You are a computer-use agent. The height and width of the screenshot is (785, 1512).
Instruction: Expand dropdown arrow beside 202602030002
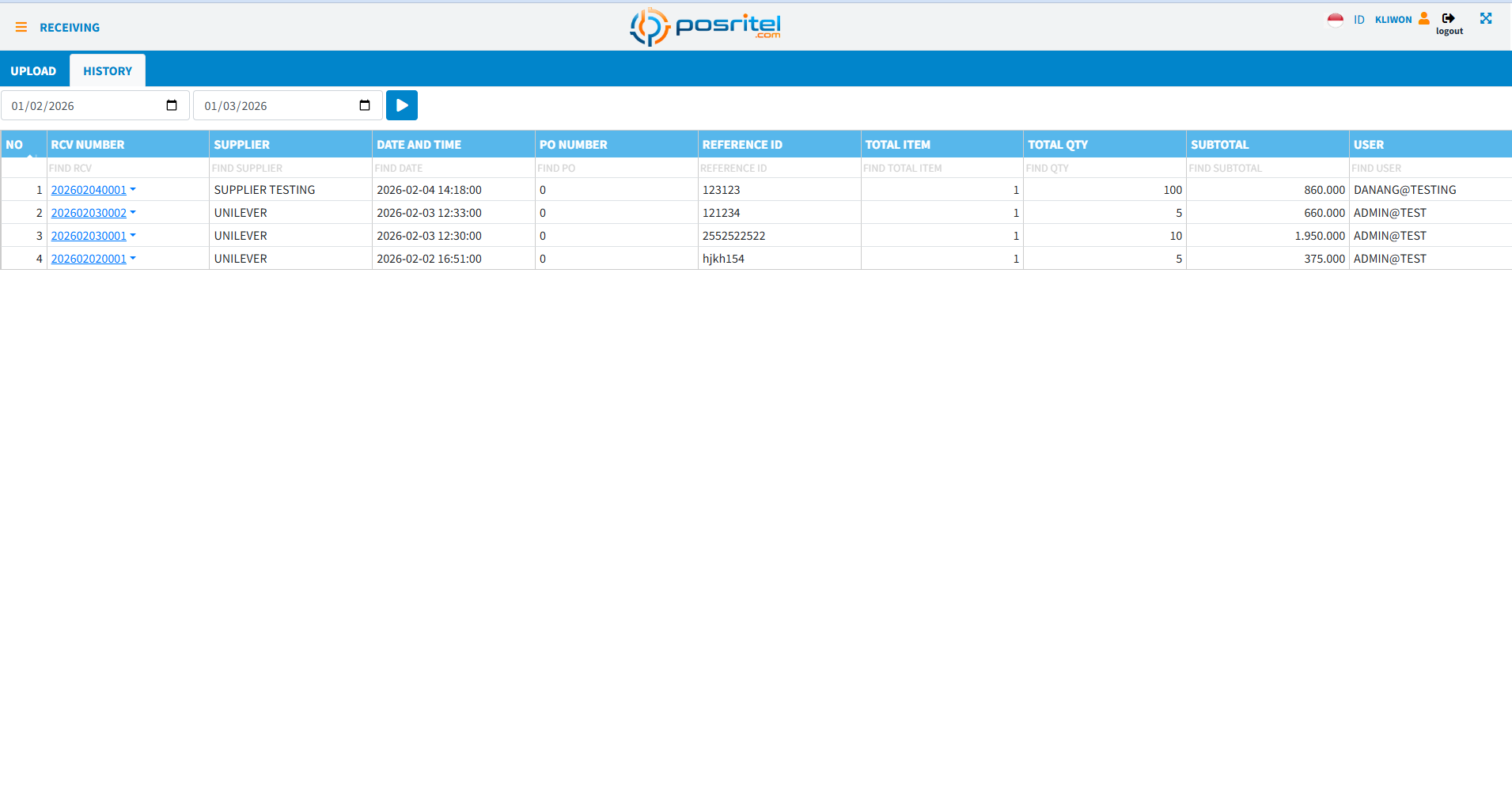click(x=133, y=213)
